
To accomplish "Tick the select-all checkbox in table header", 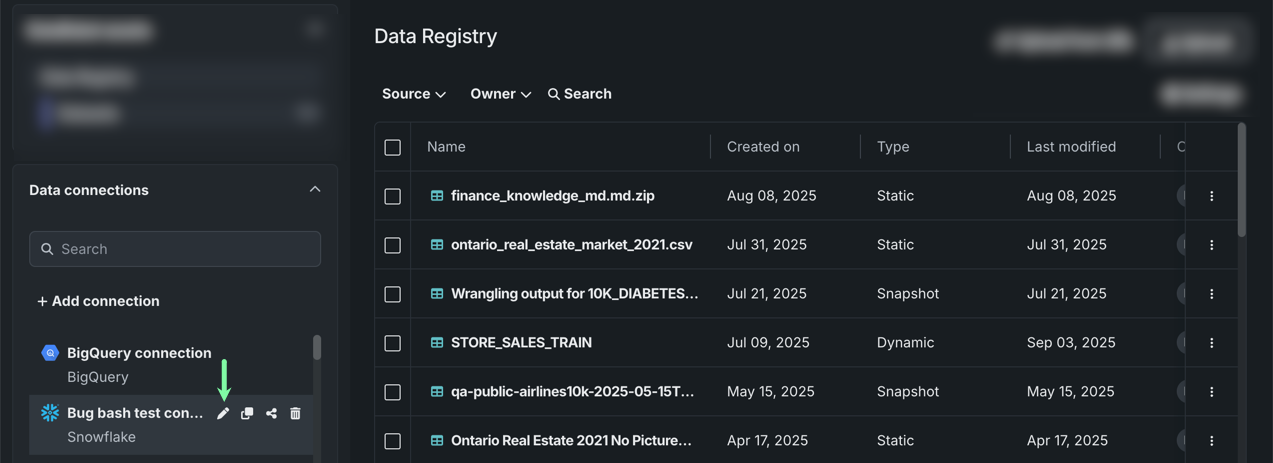I will 393,147.
